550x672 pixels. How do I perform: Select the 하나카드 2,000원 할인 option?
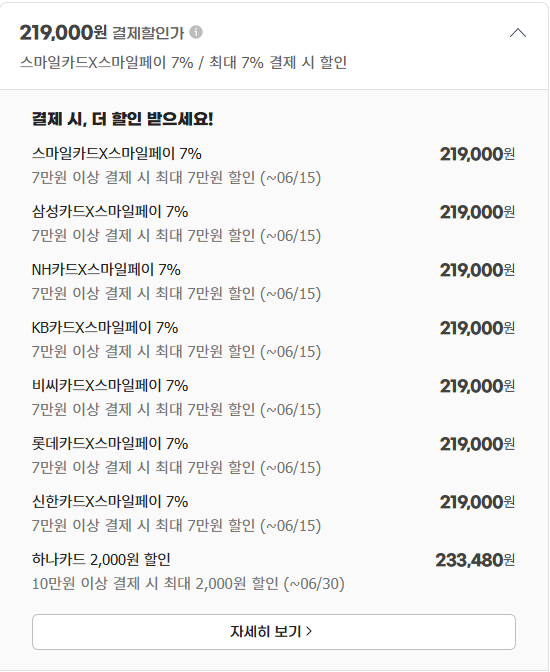273,571
